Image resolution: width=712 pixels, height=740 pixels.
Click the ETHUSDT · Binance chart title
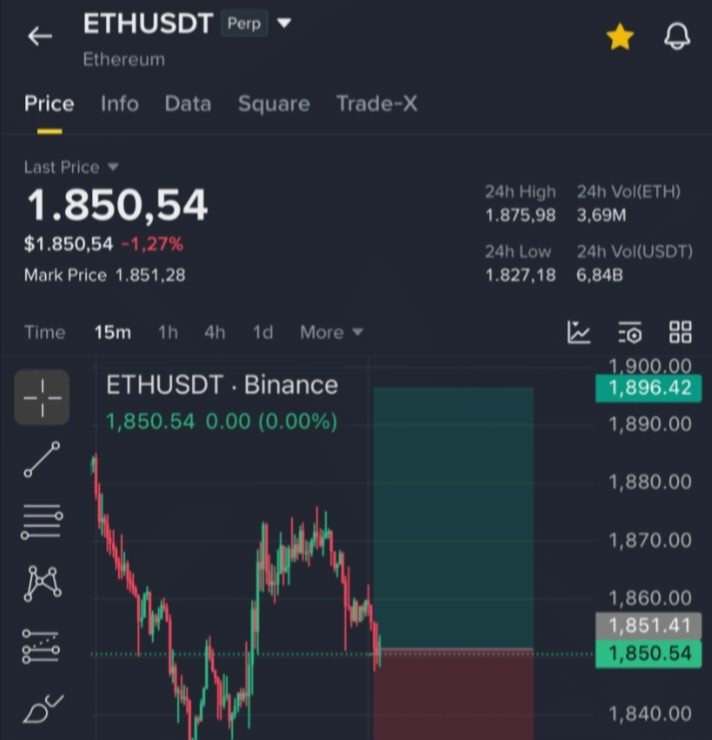[222, 385]
